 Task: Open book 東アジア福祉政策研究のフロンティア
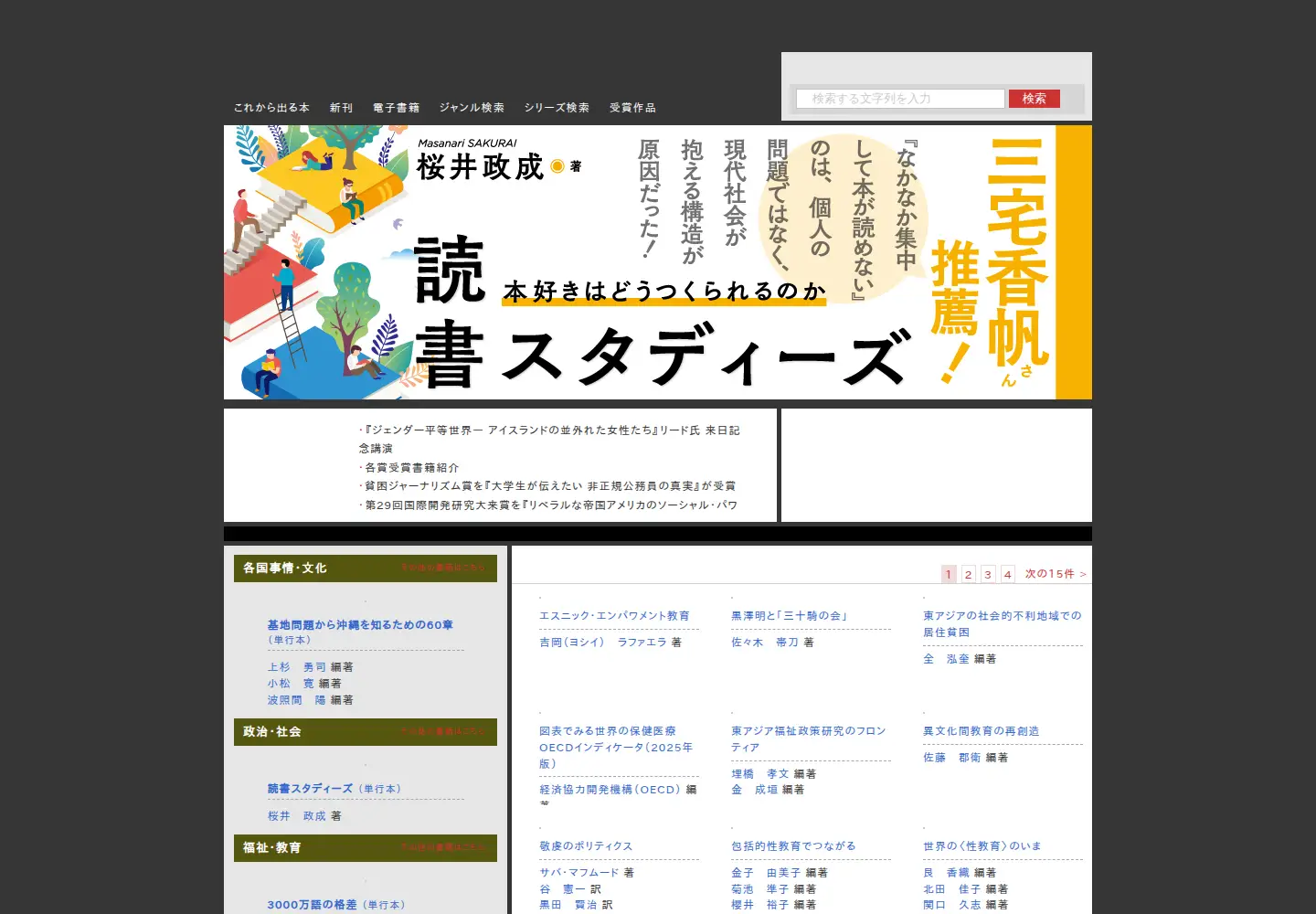click(x=809, y=739)
